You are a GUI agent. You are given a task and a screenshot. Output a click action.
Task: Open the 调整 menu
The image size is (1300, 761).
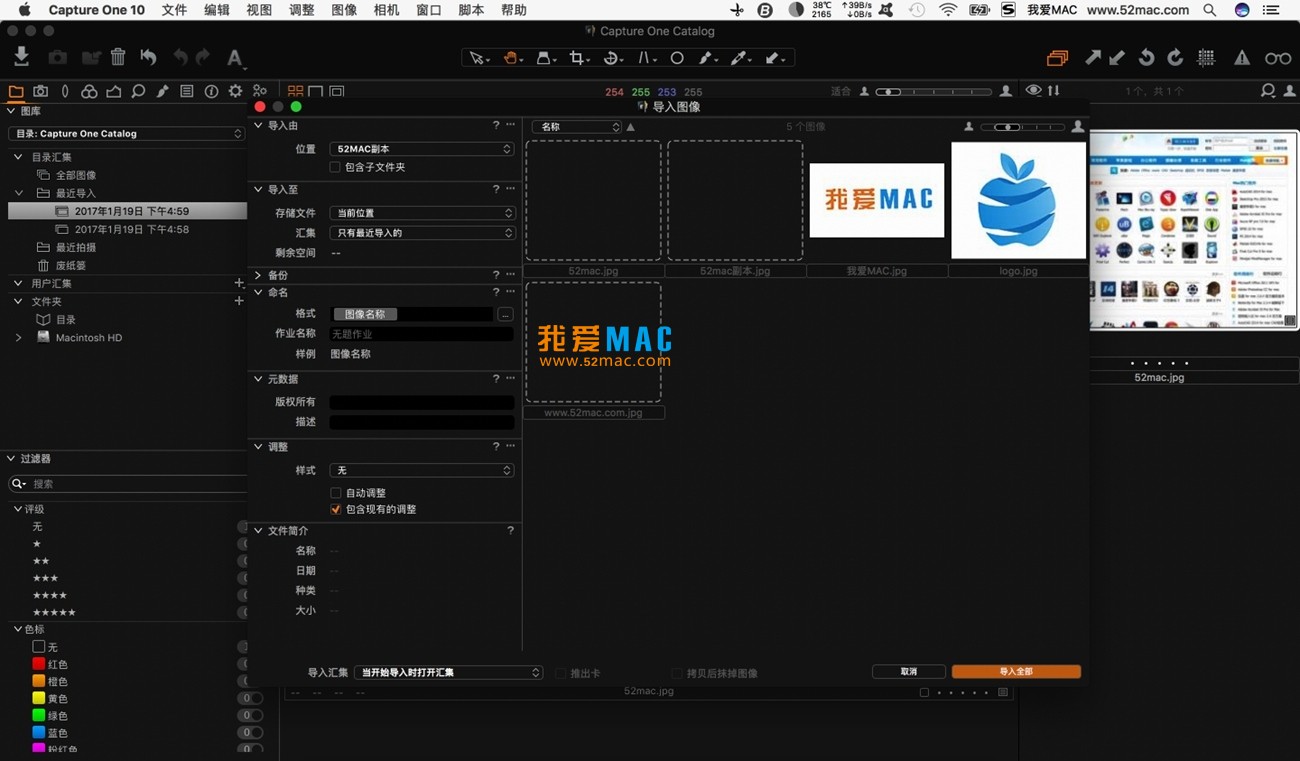[301, 10]
